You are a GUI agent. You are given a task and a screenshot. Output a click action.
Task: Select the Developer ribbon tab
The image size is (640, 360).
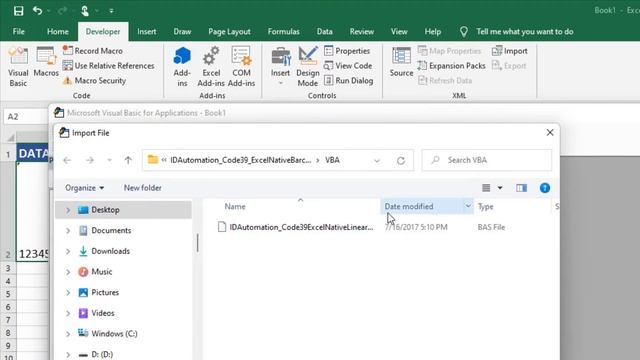103,31
